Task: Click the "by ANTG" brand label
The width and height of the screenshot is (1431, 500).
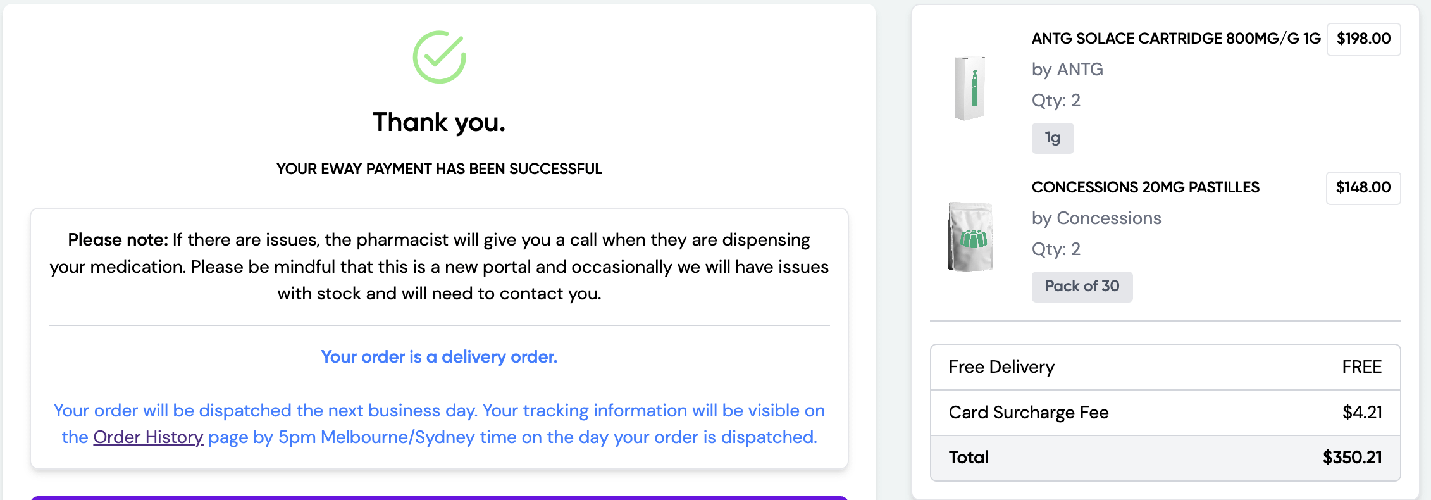Action: pos(1067,69)
